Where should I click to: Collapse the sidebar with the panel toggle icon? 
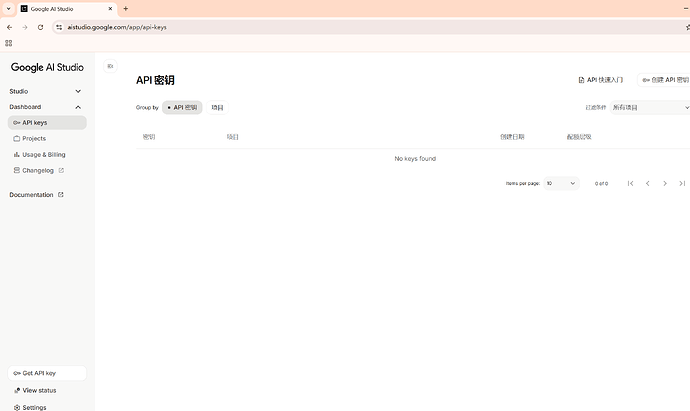(110, 66)
